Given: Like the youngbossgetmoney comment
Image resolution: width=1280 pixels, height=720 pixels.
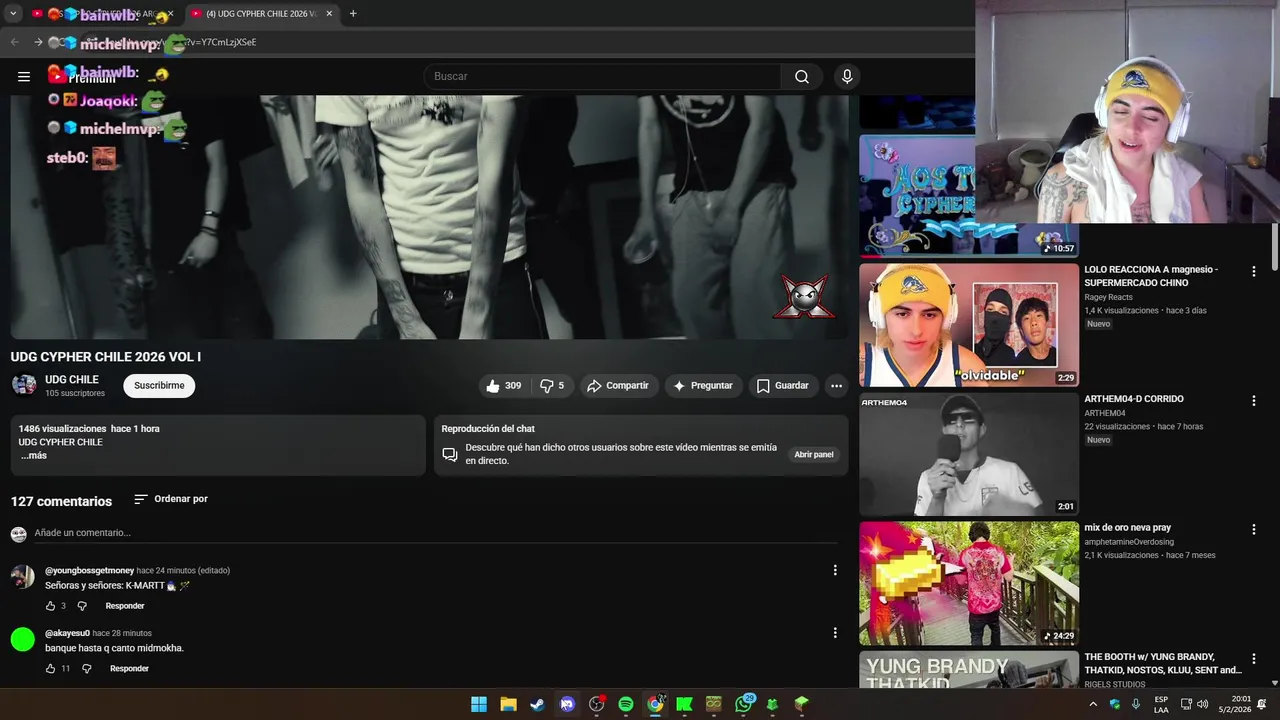Looking at the screenshot, I should coord(50,606).
